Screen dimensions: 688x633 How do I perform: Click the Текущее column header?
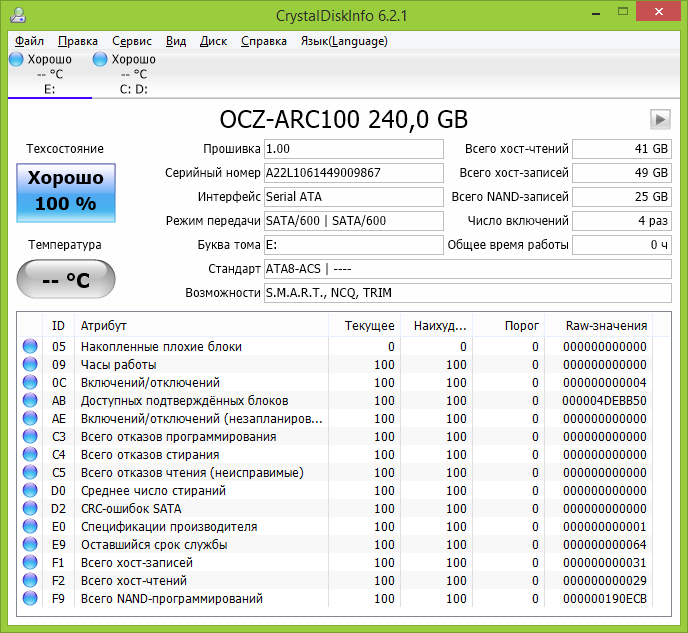click(x=364, y=325)
